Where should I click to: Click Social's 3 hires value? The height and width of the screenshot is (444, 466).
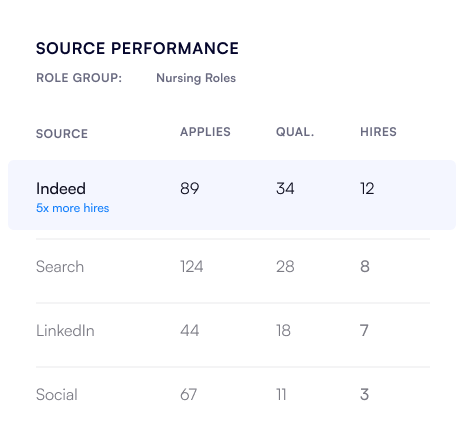point(364,395)
